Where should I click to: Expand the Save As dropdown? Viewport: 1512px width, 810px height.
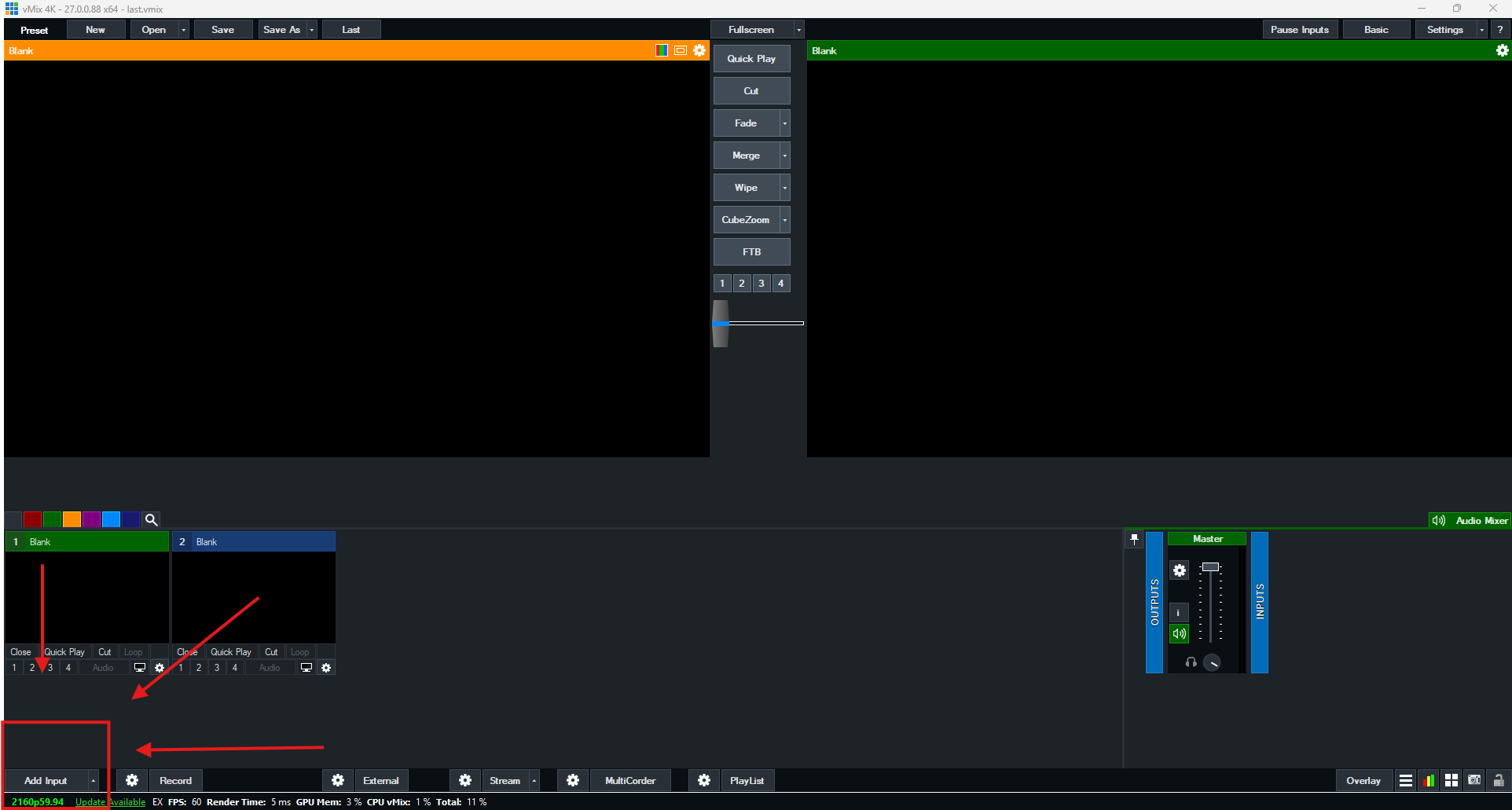[x=311, y=29]
